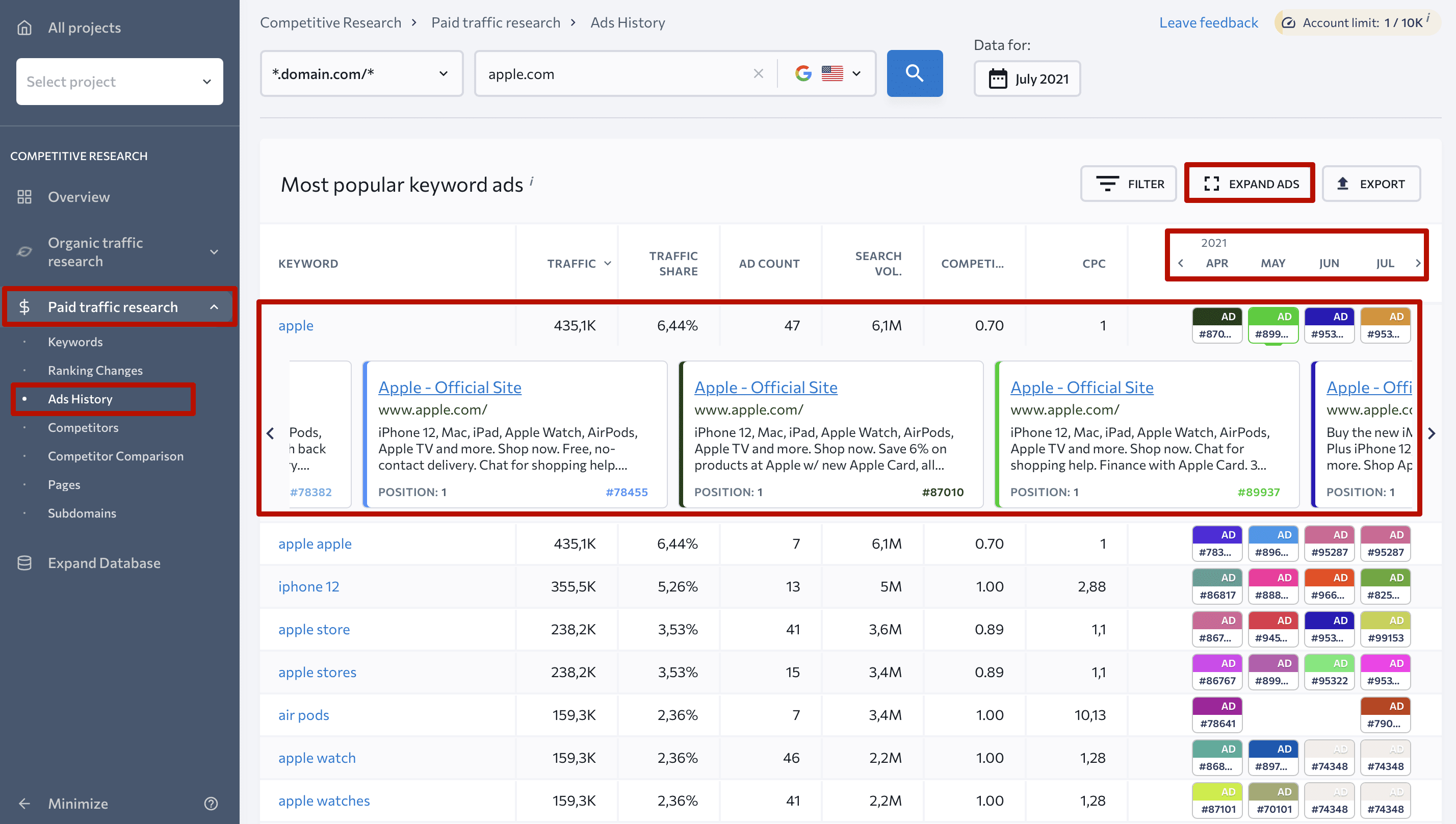This screenshot has height=824, width=1456.
Task: Click the FILTER button
Action: click(1129, 184)
